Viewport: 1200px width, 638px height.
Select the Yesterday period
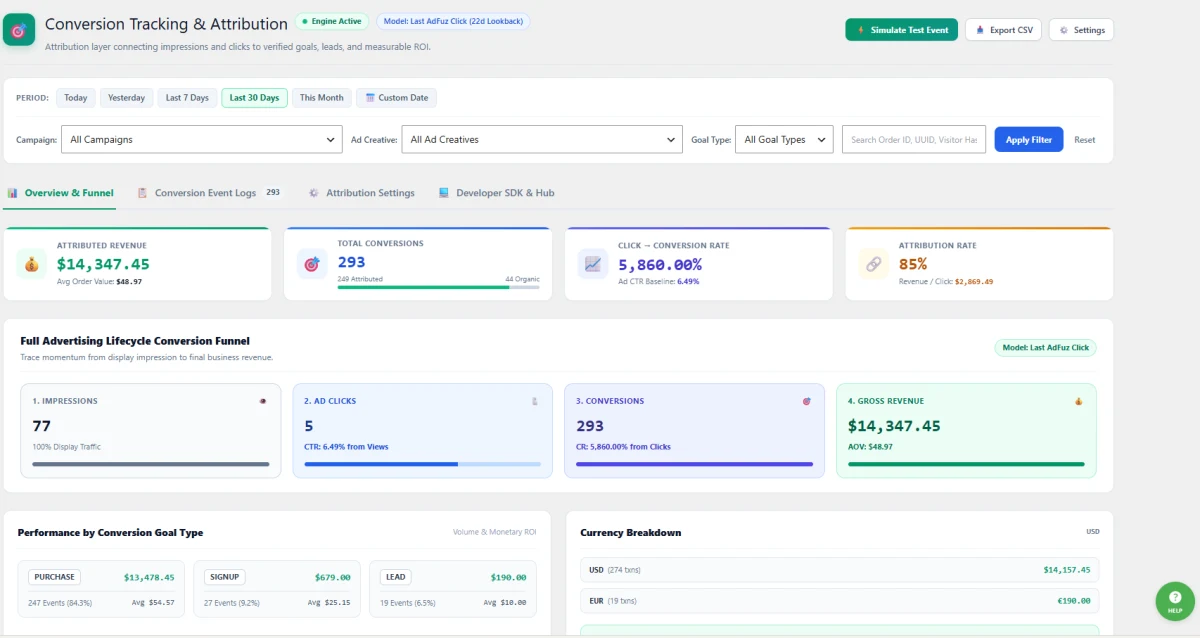click(x=127, y=98)
